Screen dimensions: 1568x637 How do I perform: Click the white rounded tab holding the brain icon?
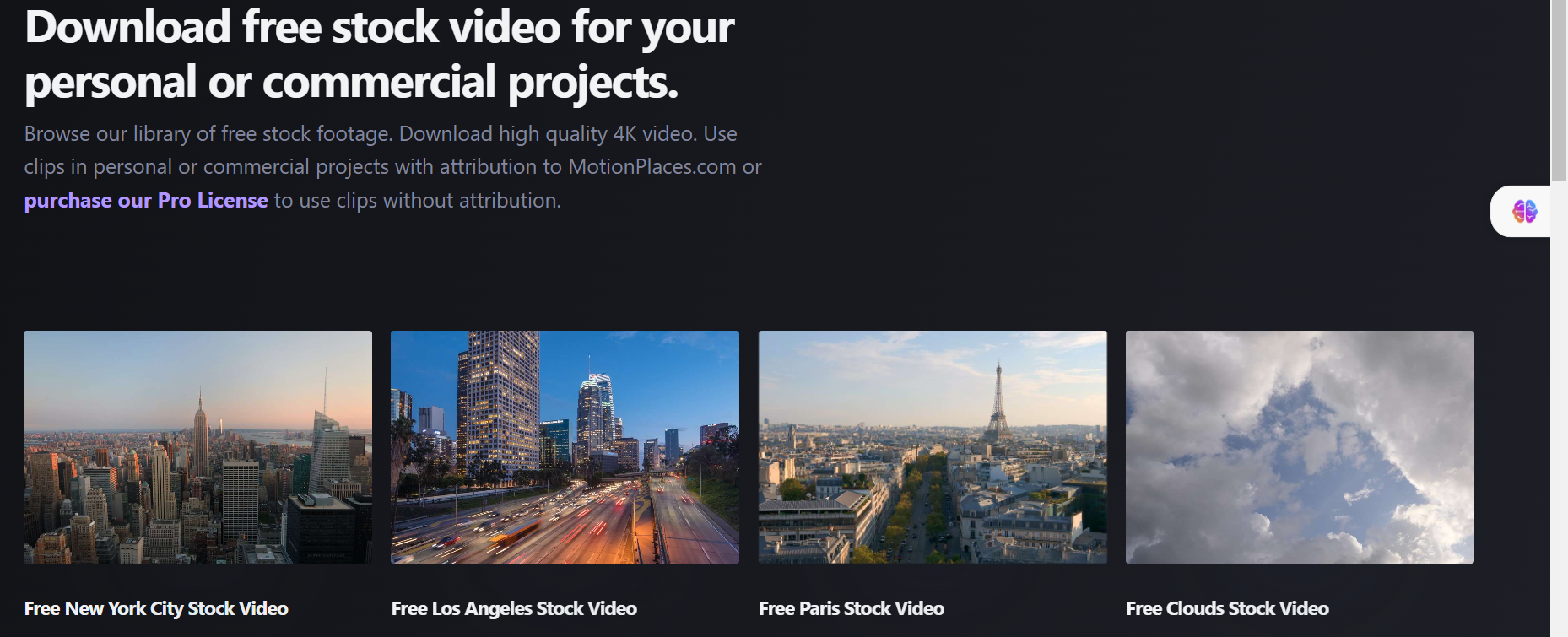(1521, 211)
